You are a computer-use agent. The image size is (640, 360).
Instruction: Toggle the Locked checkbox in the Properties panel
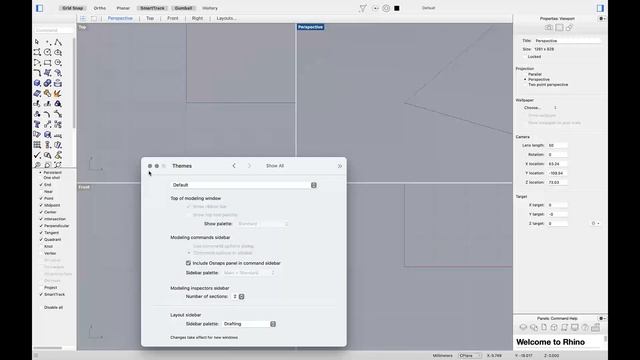tap(525, 57)
